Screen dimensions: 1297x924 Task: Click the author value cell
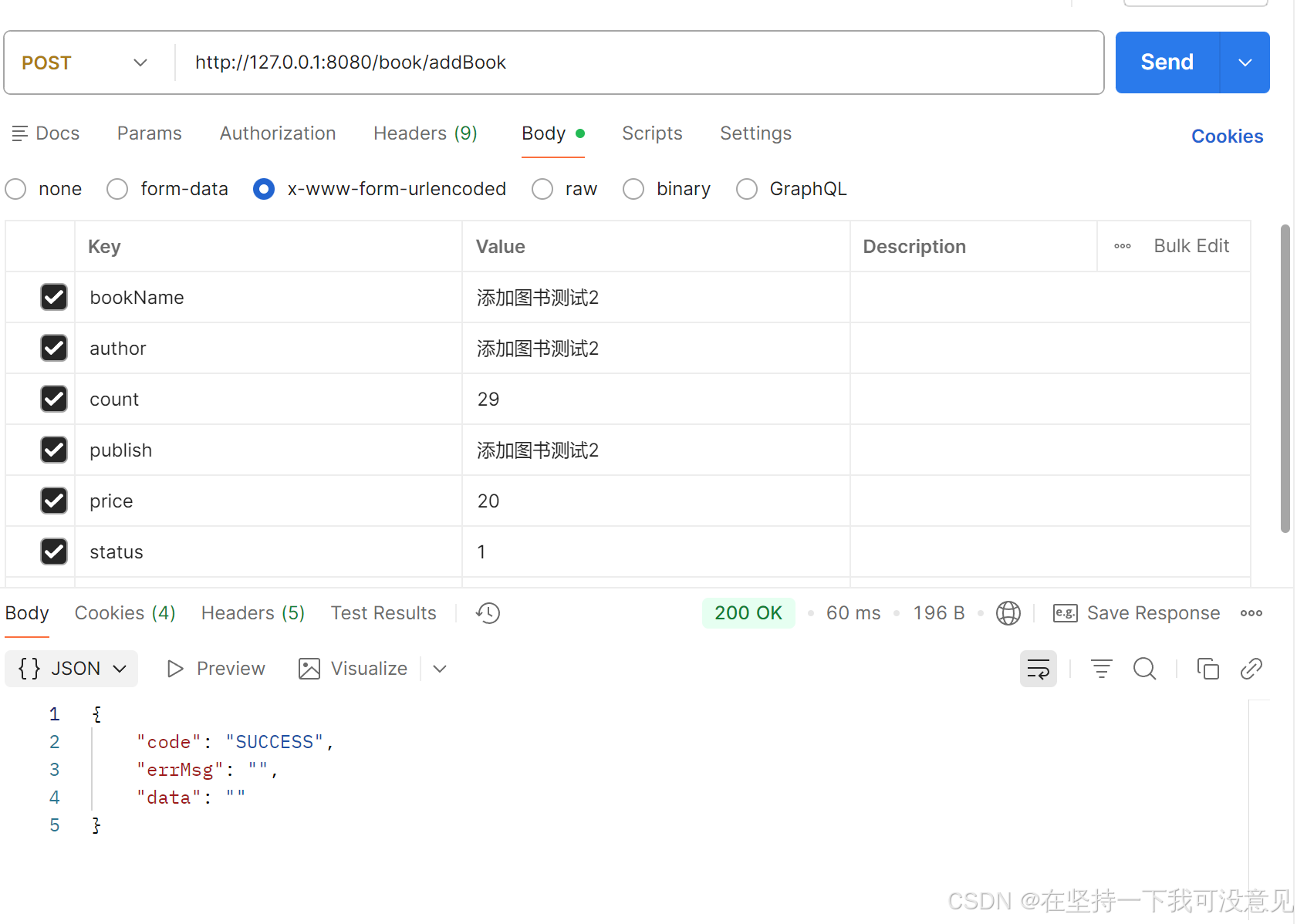656,348
